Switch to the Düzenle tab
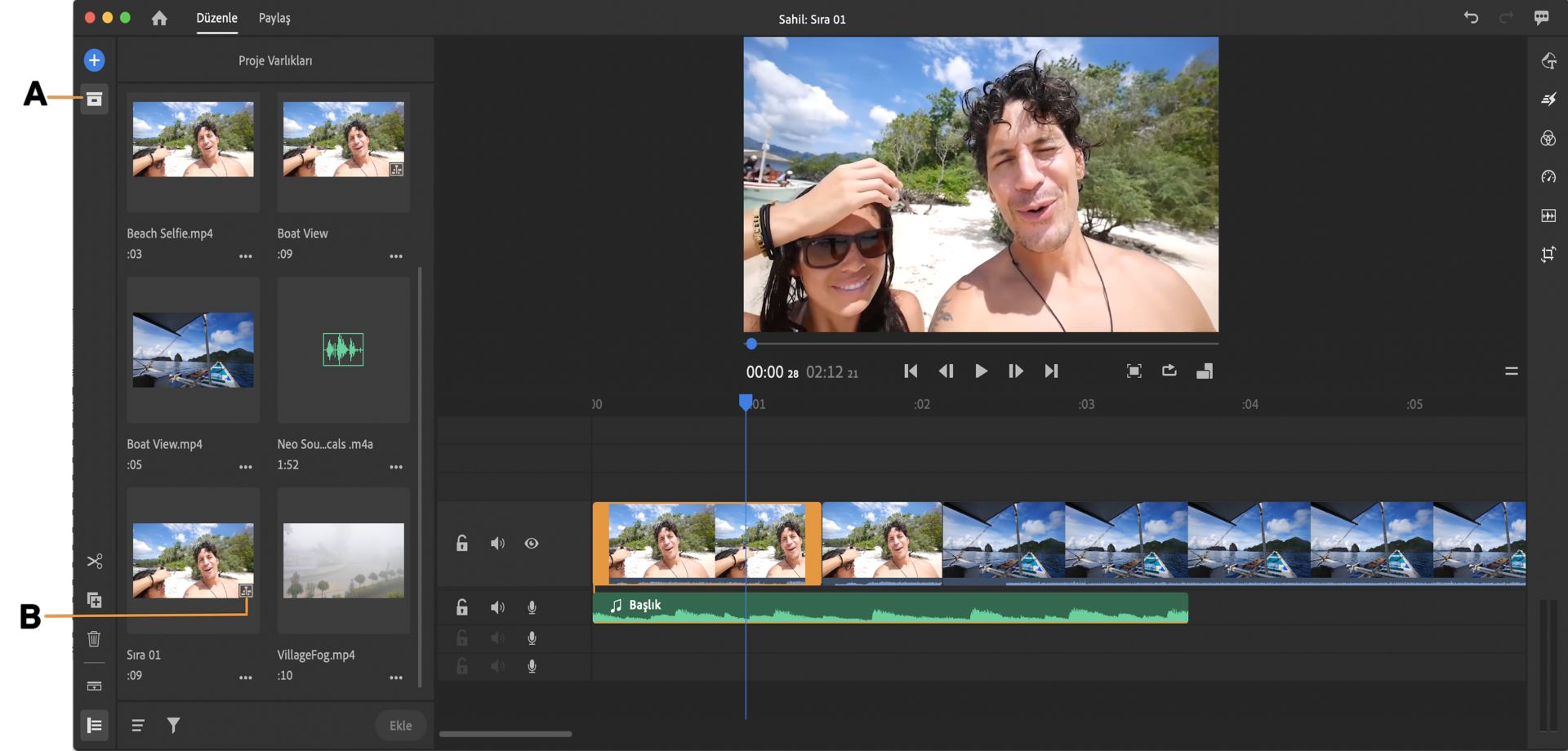 point(216,18)
